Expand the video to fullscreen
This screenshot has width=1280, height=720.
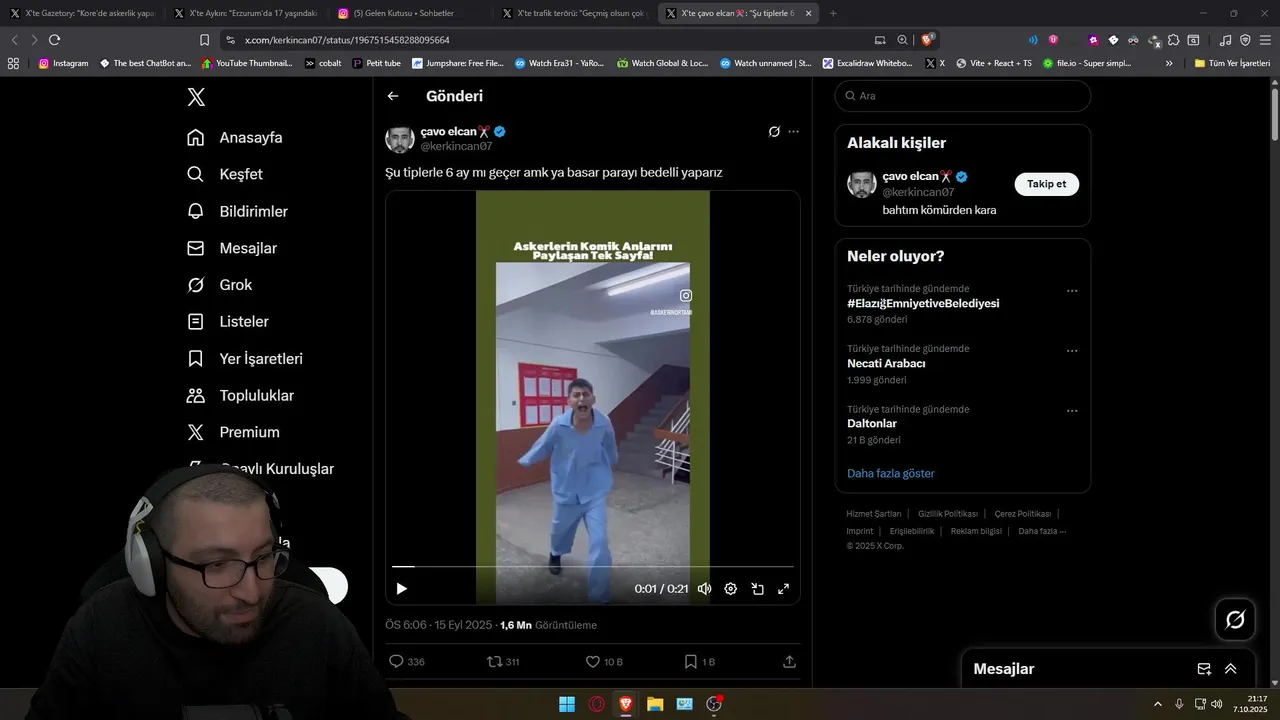point(784,589)
